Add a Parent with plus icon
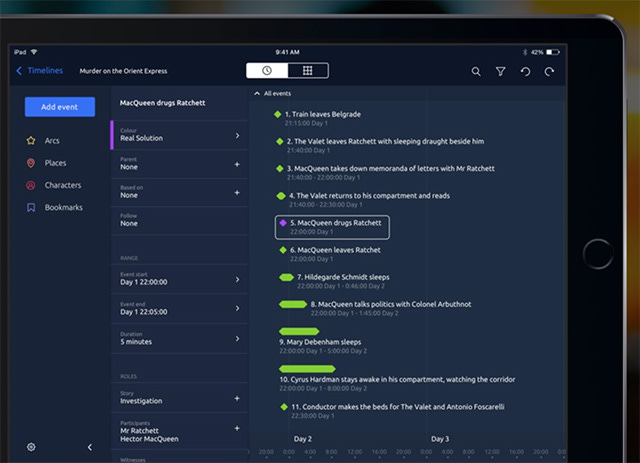The image size is (640, 463). (237, 164)
